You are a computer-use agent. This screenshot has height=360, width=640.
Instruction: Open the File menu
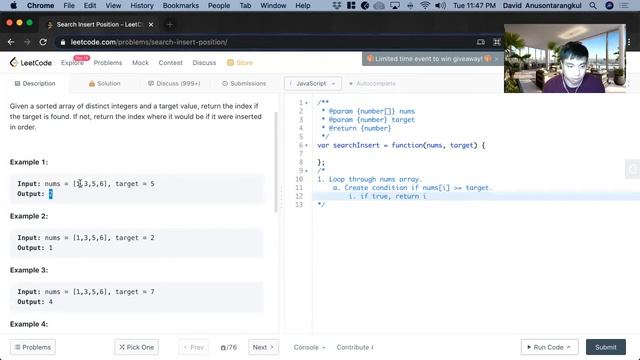(69, 5)
